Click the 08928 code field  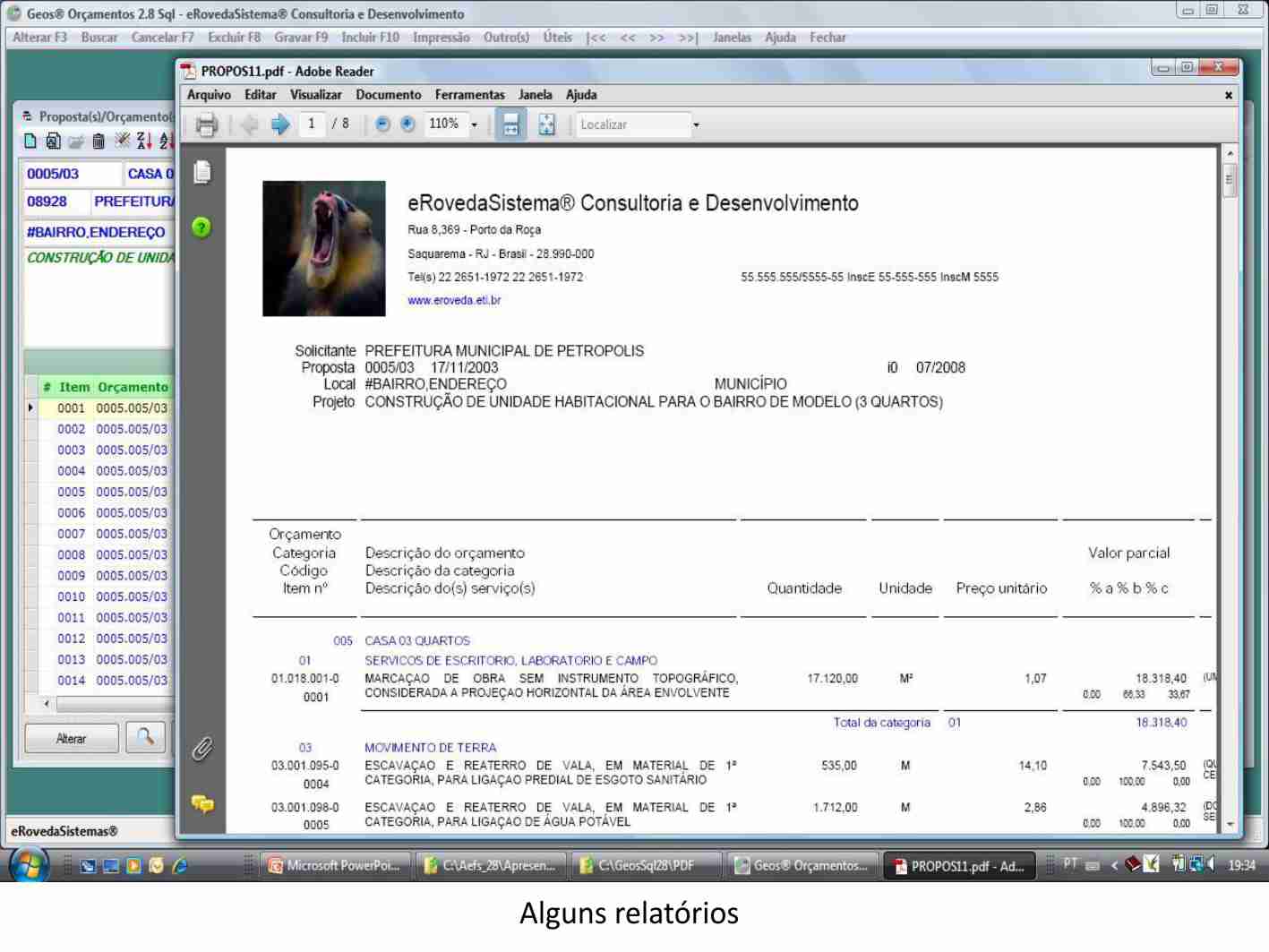56,202
